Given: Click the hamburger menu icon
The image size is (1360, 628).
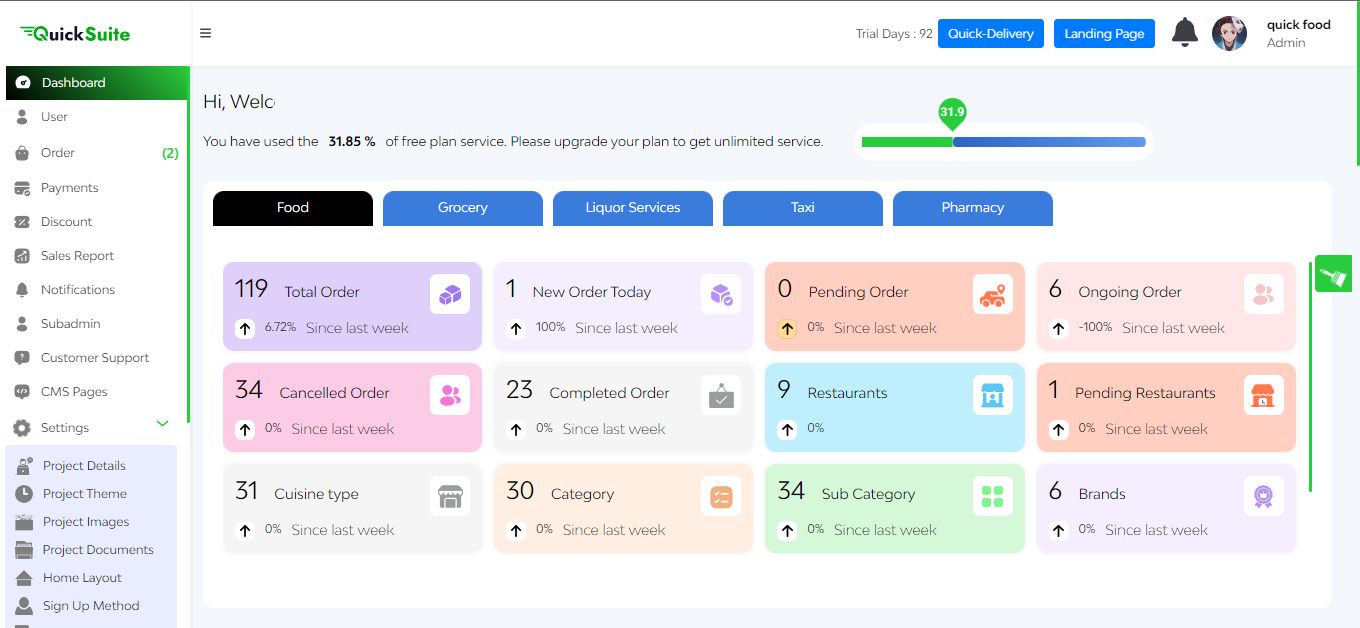Looking at the screenshot, I should pos(205,32).
